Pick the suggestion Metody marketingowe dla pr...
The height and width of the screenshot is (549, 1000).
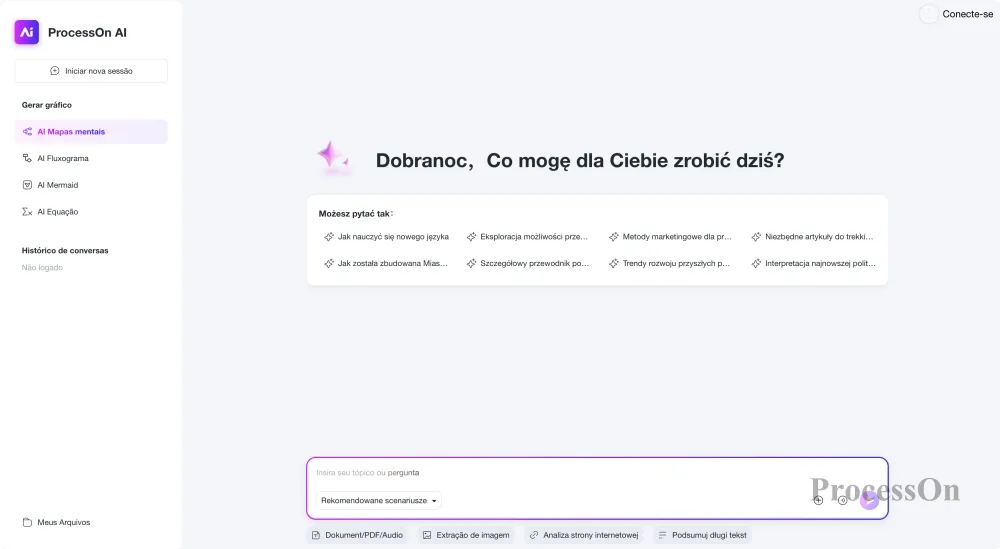coord(671,237)
